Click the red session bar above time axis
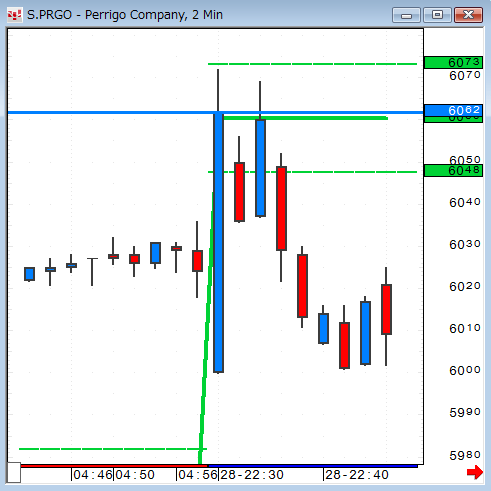The width and height of the screenshot is (491, 491). click(x=114, y=466)
